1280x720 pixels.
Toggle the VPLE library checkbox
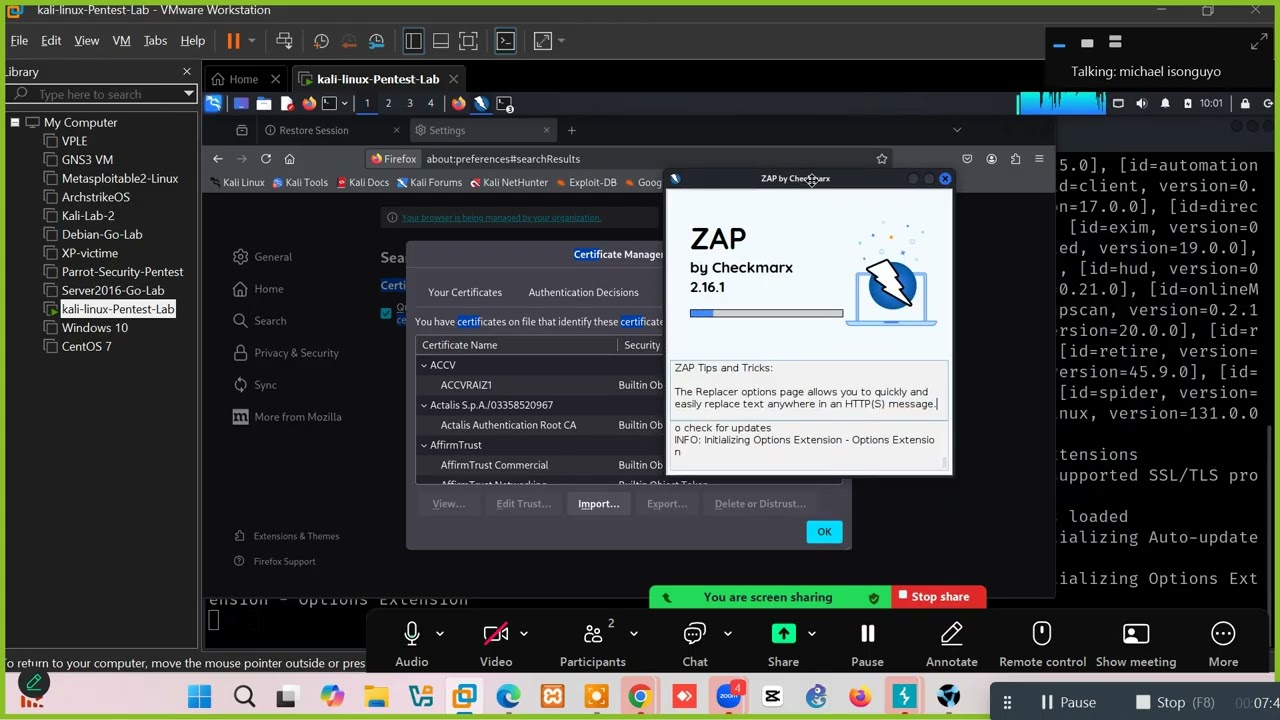point(51,141)
